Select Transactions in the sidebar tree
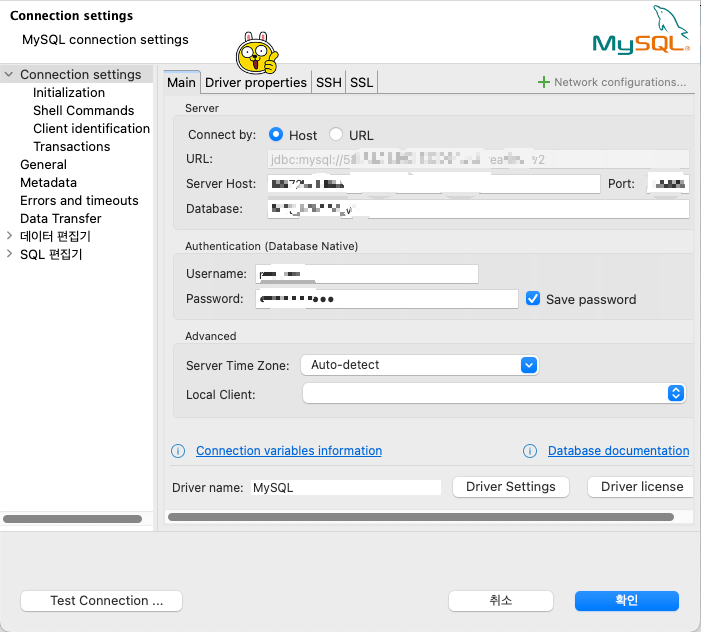This screenshot has width=701, height=632. click(x=72, y=147)
